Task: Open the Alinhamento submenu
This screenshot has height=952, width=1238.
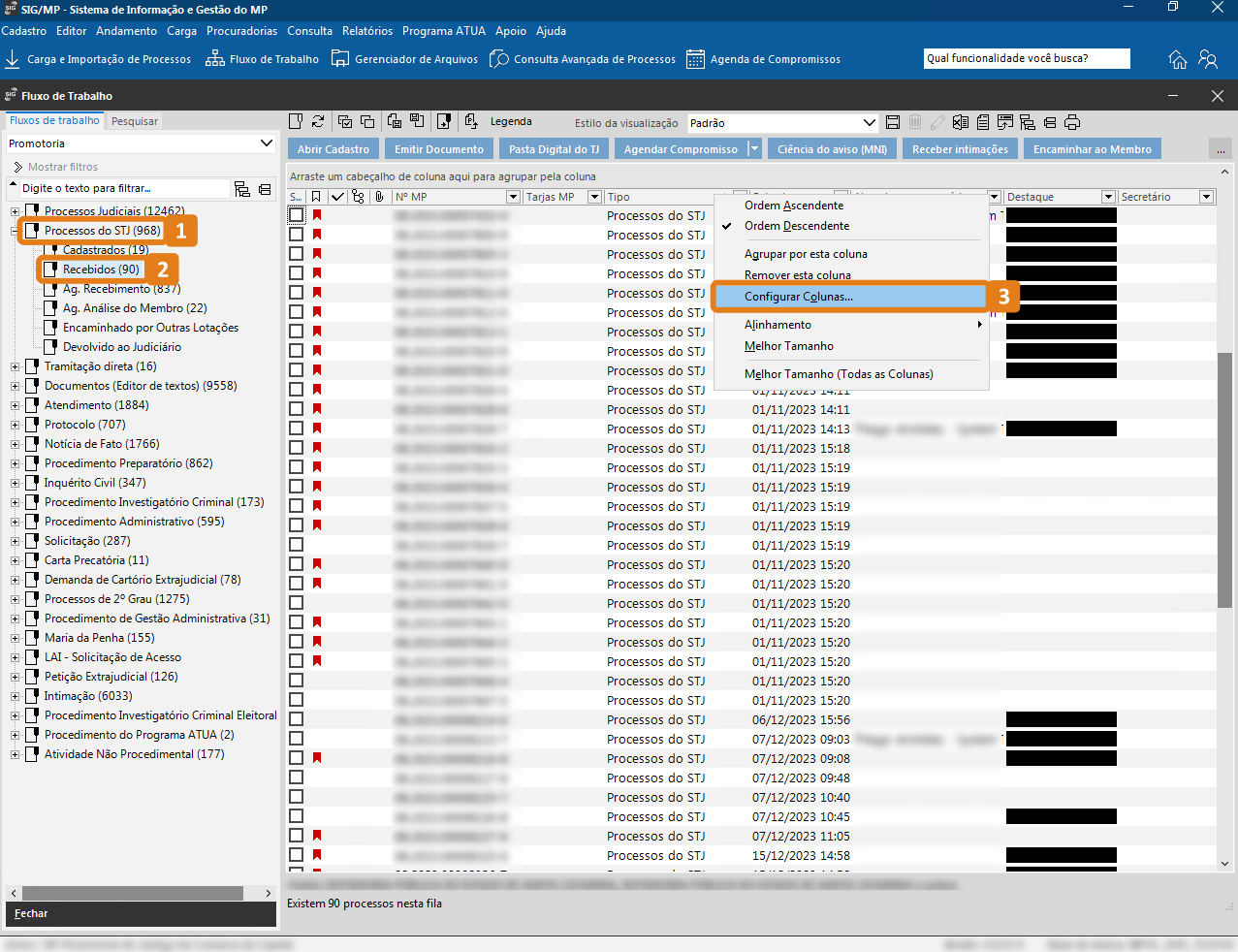Action: tap(850, 325)
